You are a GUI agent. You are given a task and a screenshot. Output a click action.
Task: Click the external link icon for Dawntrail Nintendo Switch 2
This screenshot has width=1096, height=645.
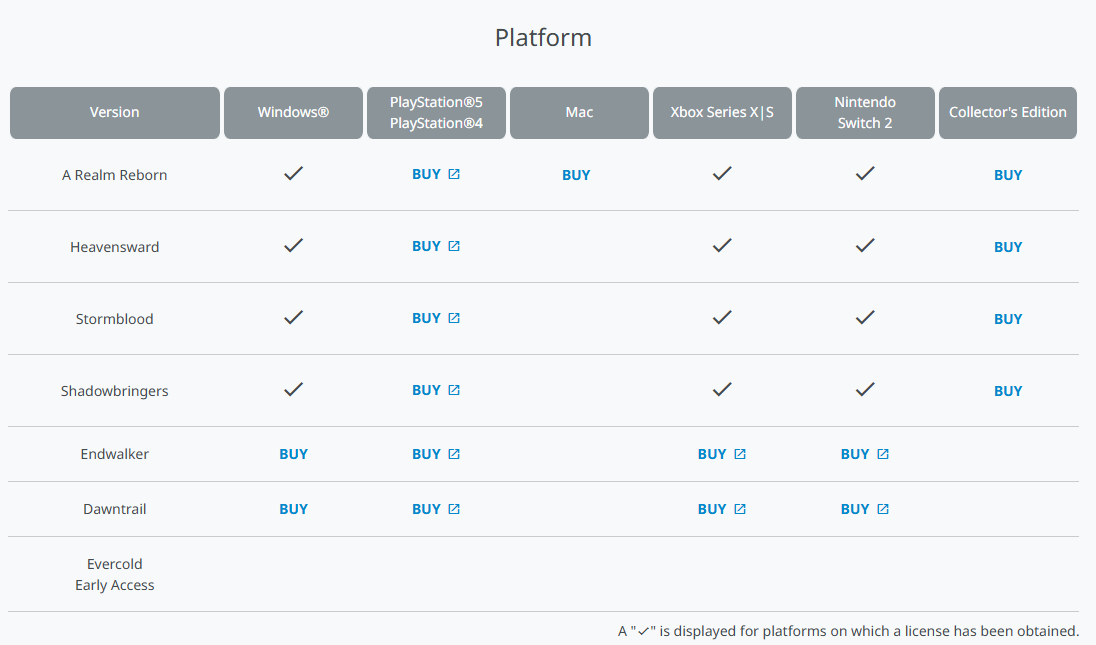click(883, 509)
